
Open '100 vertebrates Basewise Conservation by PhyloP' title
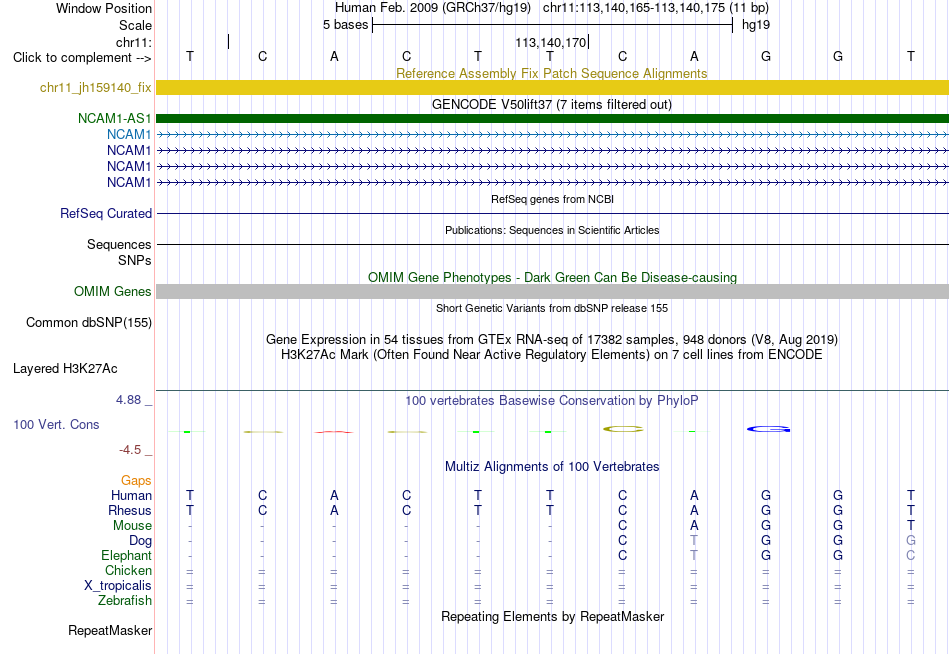(x=551, y=401)
